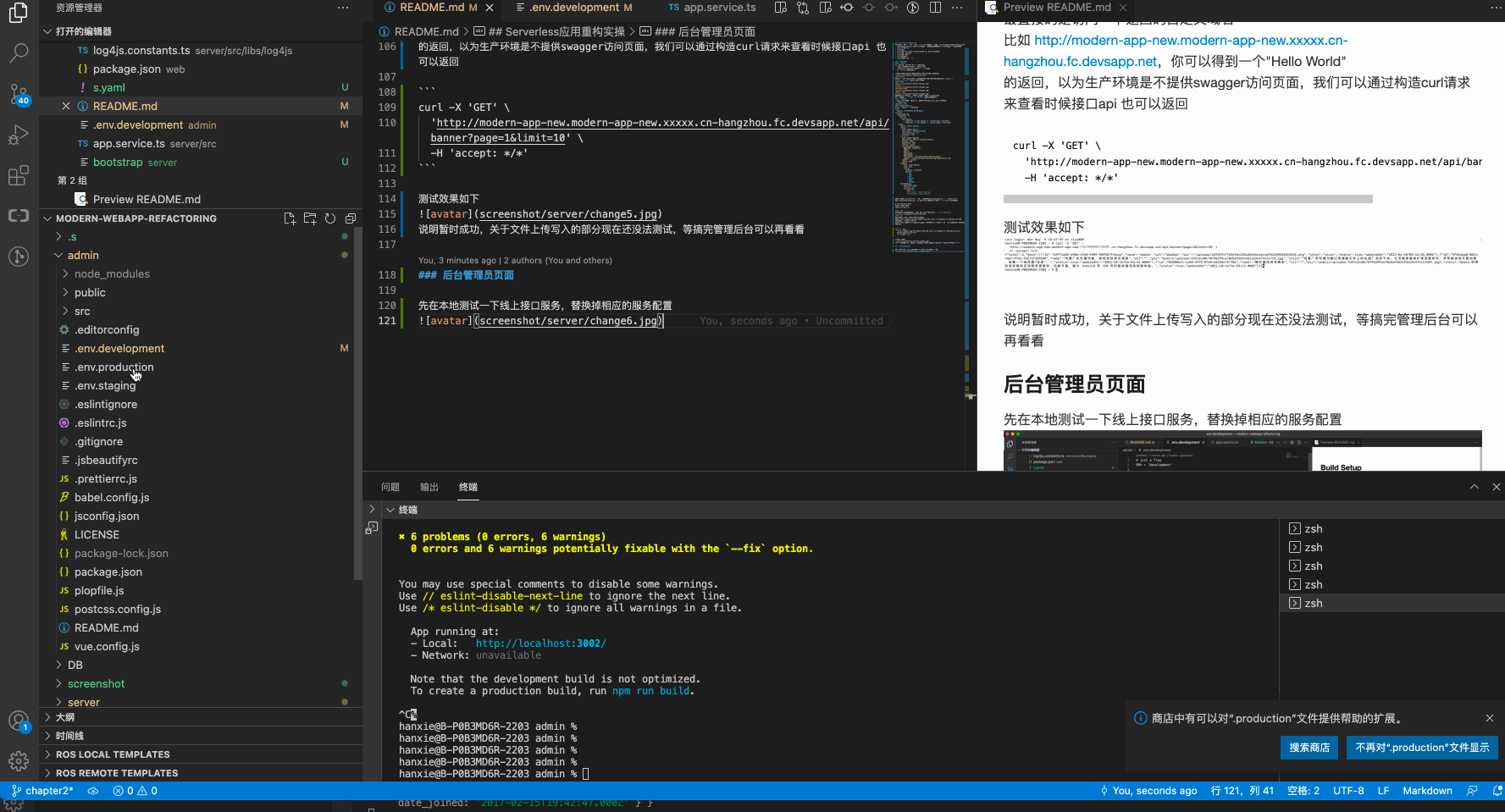This screenshot has width=1505, height=812.
Task: Click preview code block horizontal scrollbar
Action: 1187,199
